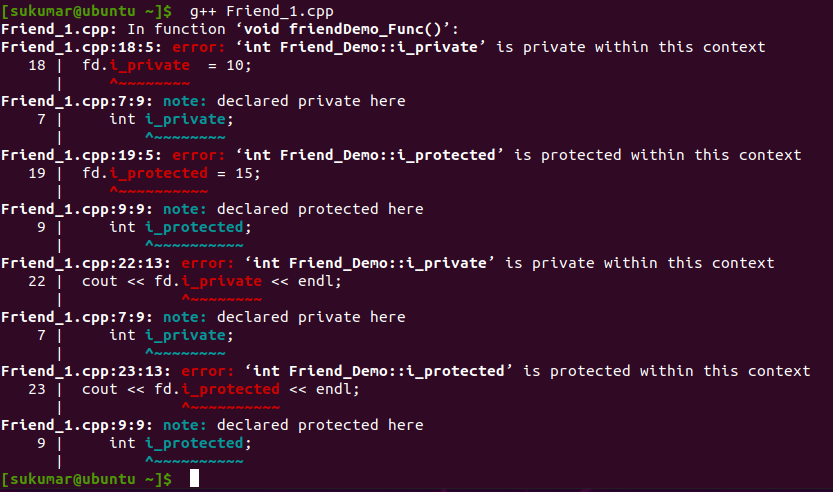Click the red i_private in the assignment to 10
This screenshot has height=492, width=833.
point(149,65)
